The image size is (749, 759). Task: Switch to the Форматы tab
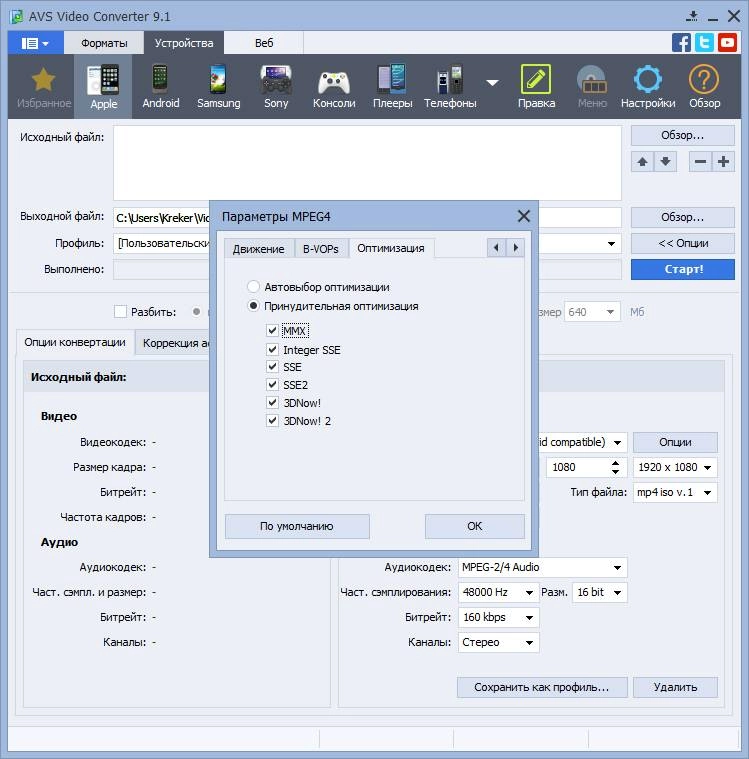(104, 43)
